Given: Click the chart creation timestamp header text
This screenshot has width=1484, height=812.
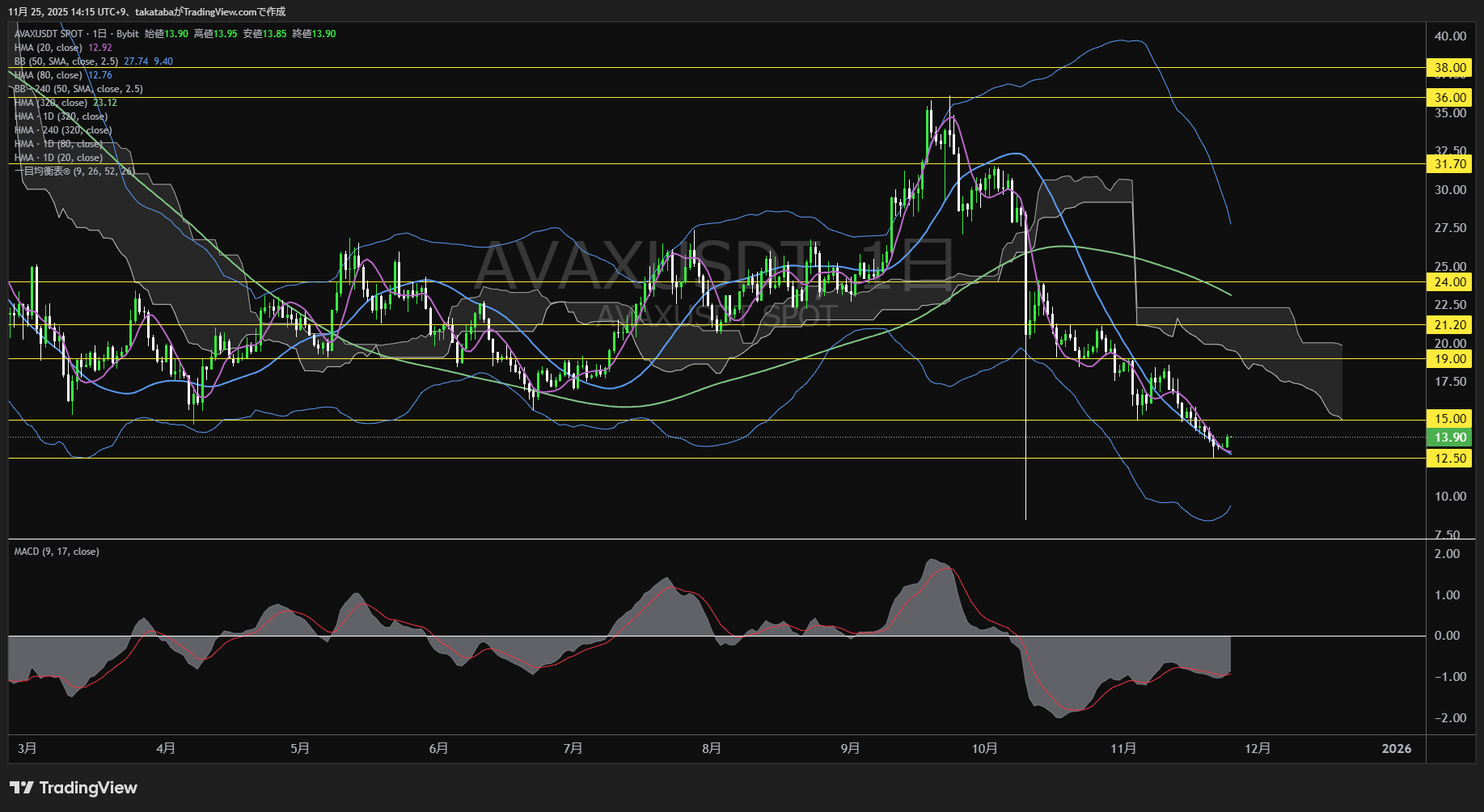Looking at the screenshot, I should tap(146, 11).
